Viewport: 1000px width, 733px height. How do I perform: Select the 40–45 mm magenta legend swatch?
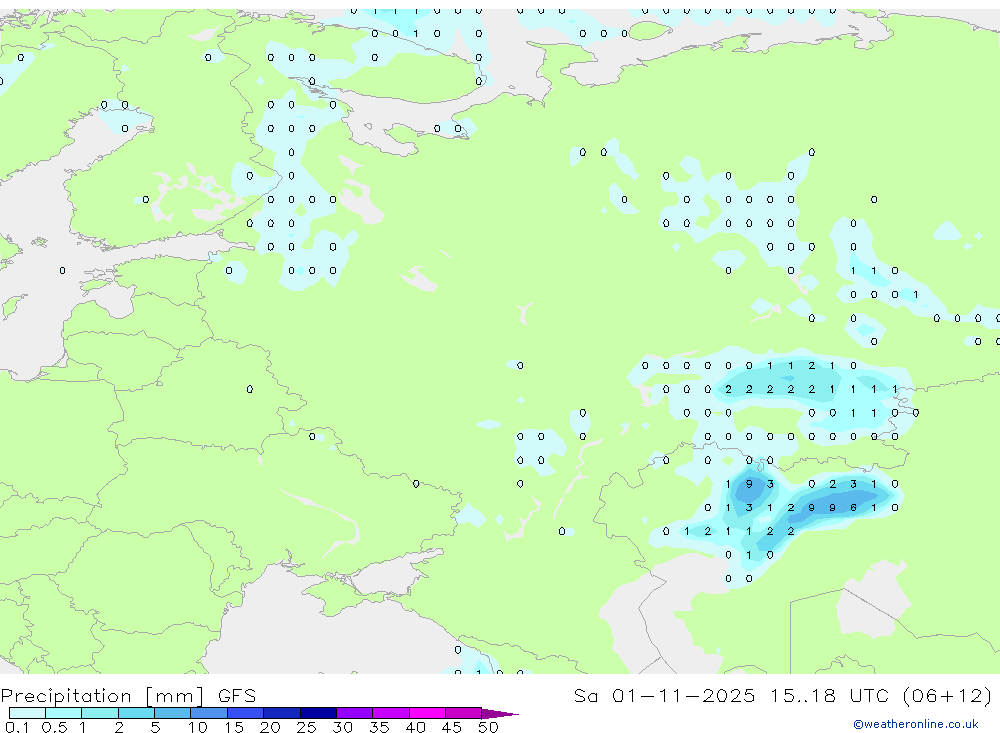click(x=427, y=713)
